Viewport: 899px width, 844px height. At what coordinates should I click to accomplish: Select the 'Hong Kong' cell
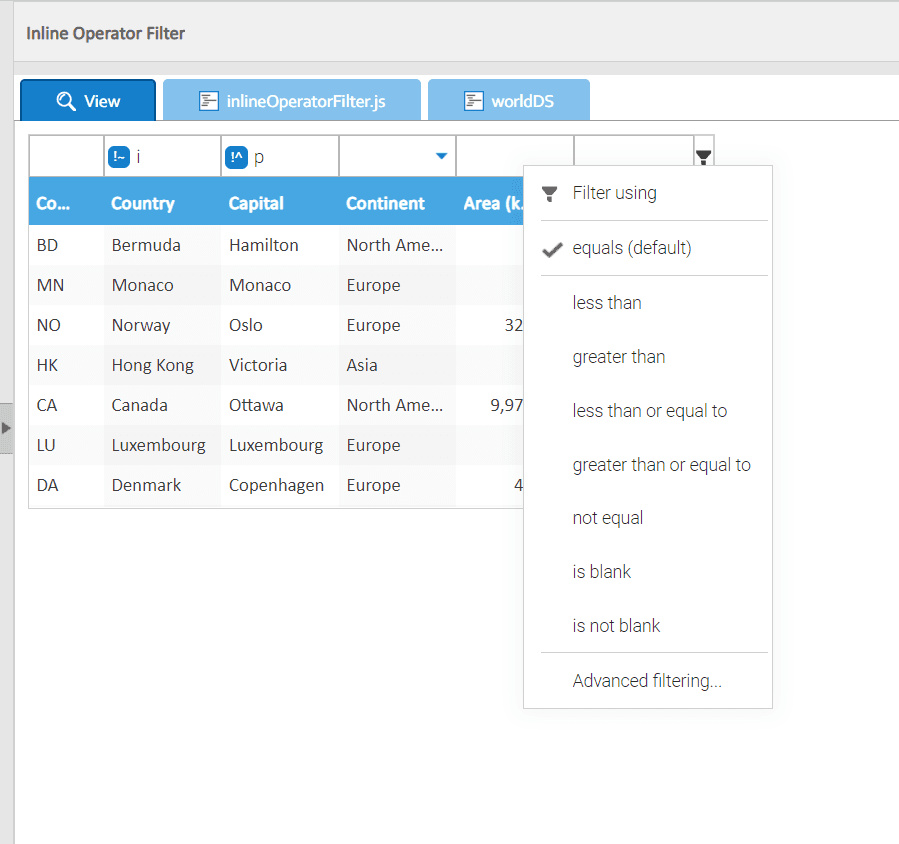tap(162, 365)
